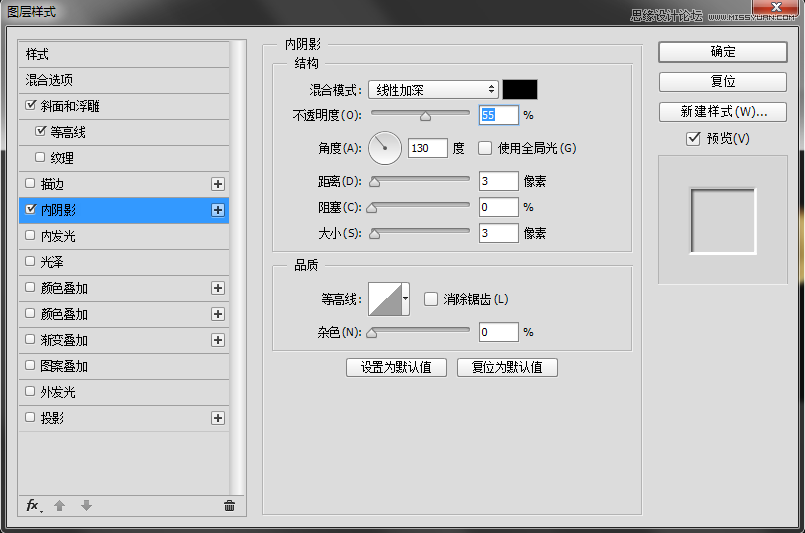Click the 确定 button
Image resolution: width=805 pixels, height=533 pixels.
(x=722, y=52)
